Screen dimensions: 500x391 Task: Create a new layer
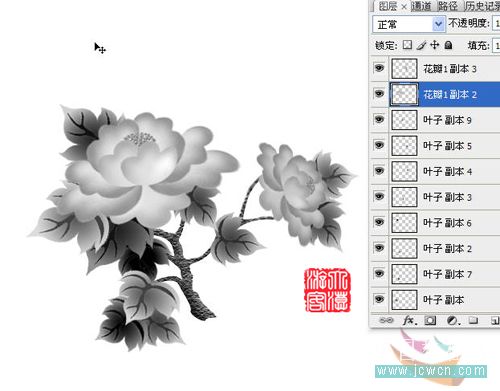(495, 321)
